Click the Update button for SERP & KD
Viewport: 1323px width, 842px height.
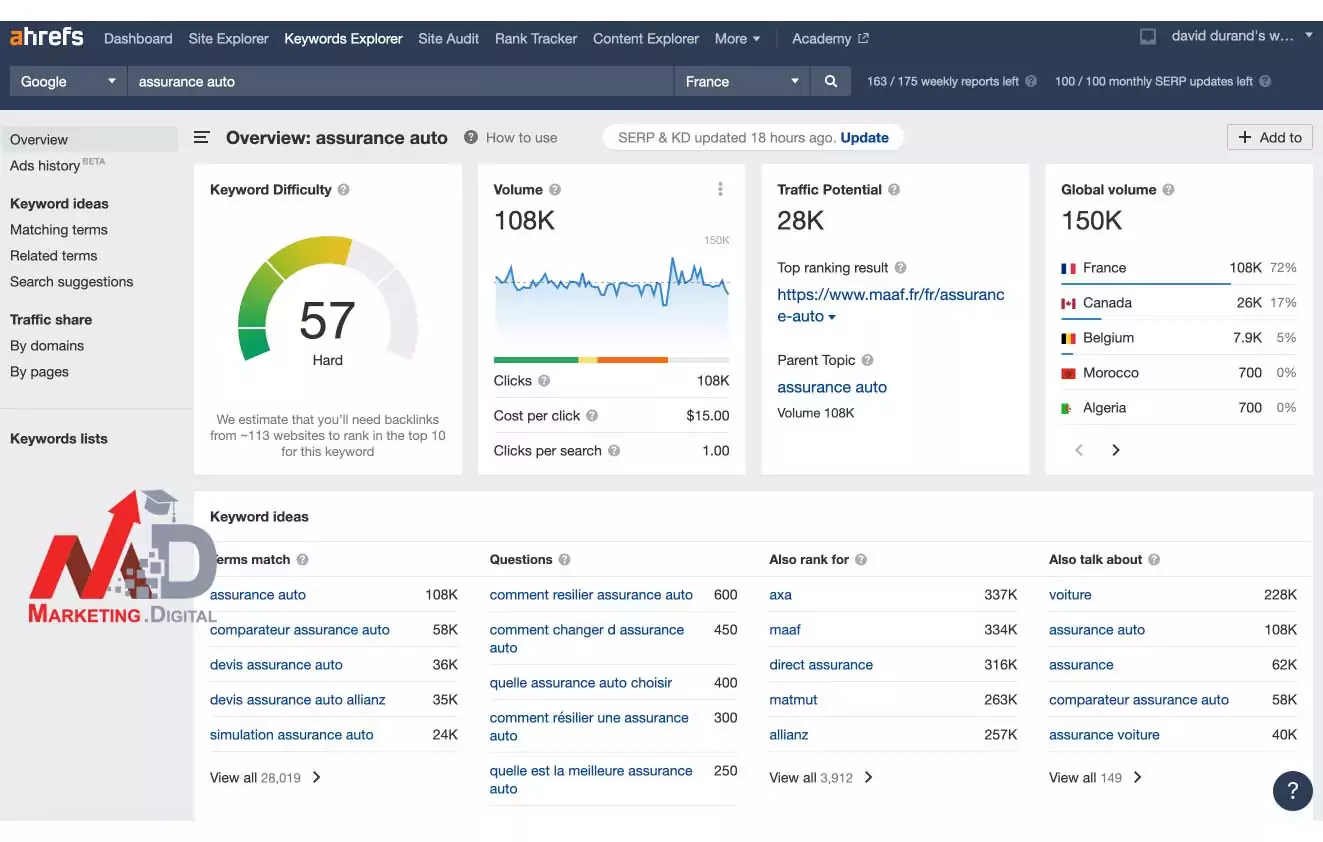(x=866, y=137)
